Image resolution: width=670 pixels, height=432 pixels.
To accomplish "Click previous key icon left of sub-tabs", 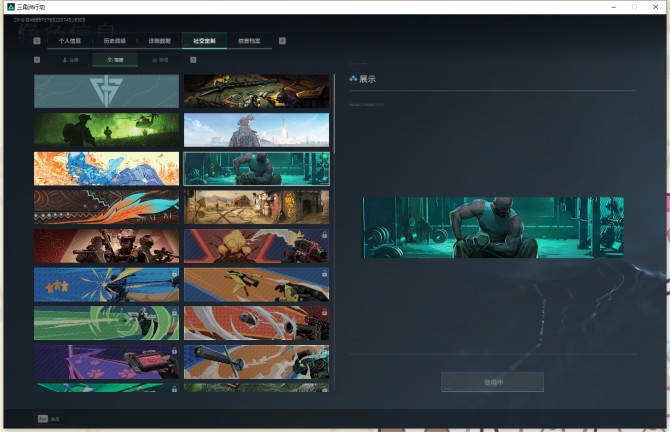I will 37,60.
